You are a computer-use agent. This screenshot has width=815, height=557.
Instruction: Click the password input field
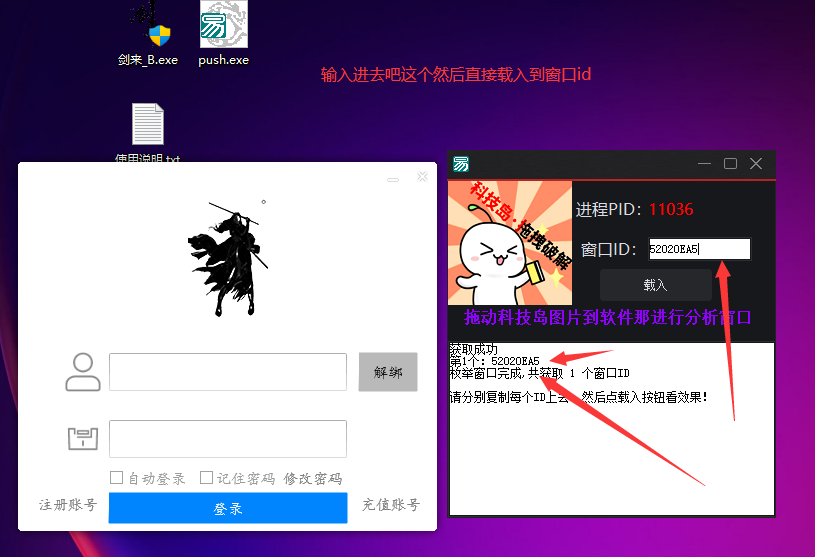[227, 439]
